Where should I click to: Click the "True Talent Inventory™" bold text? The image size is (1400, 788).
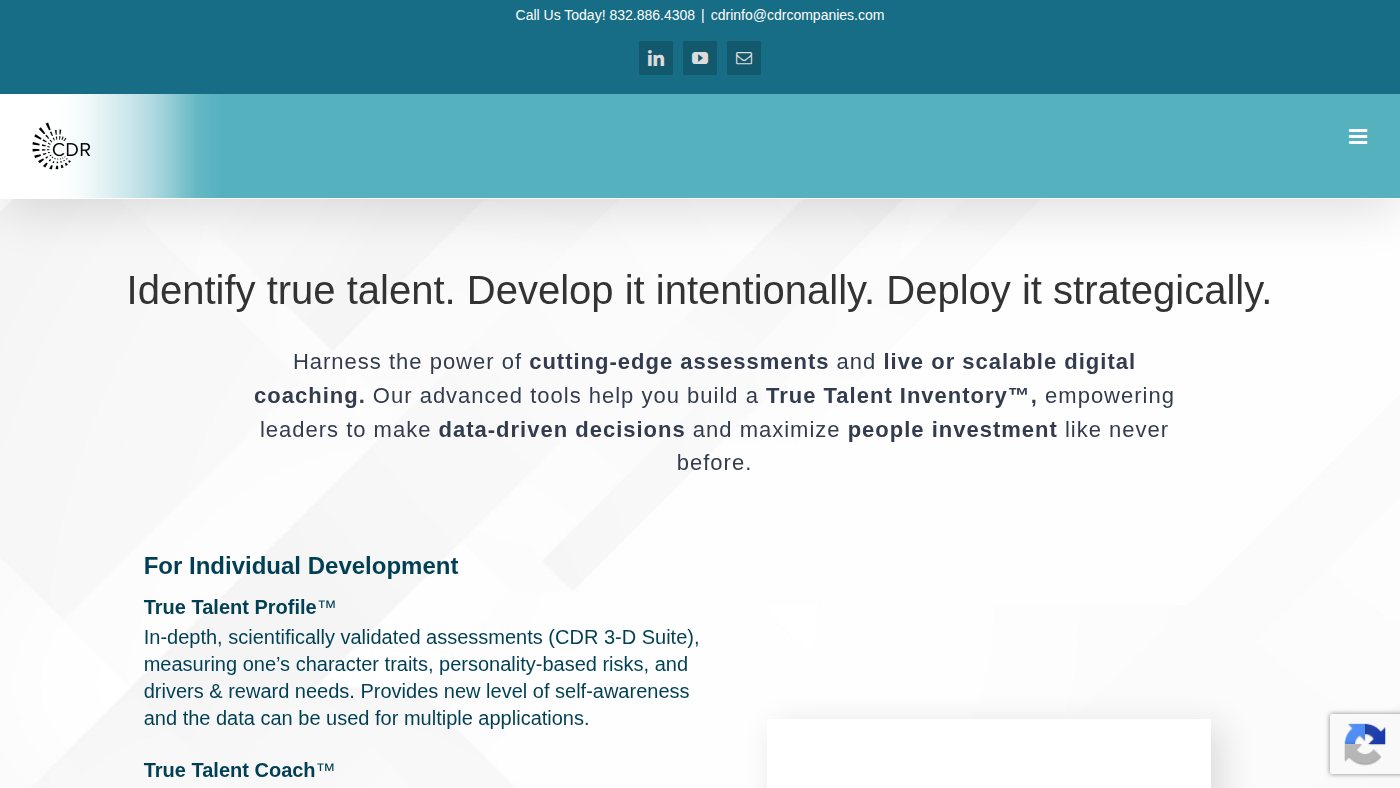902,396
